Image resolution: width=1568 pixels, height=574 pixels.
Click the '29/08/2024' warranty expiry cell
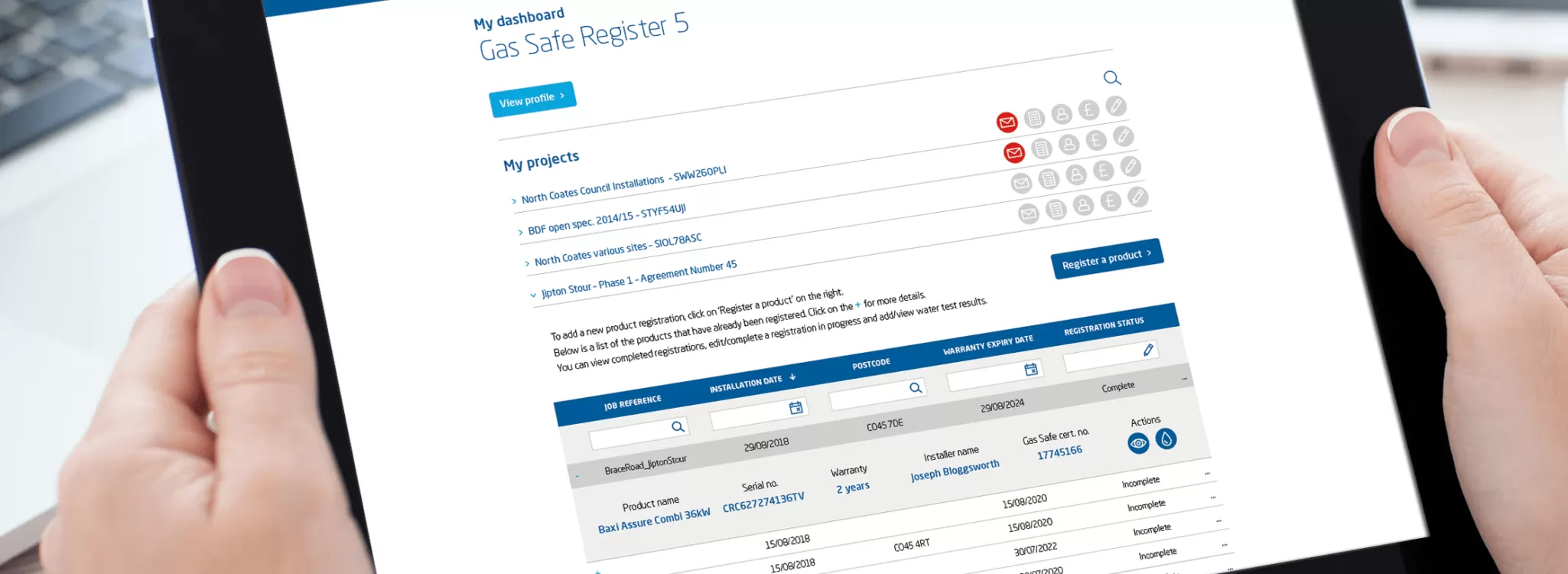pyautogui.click(x=1002, y=405)
